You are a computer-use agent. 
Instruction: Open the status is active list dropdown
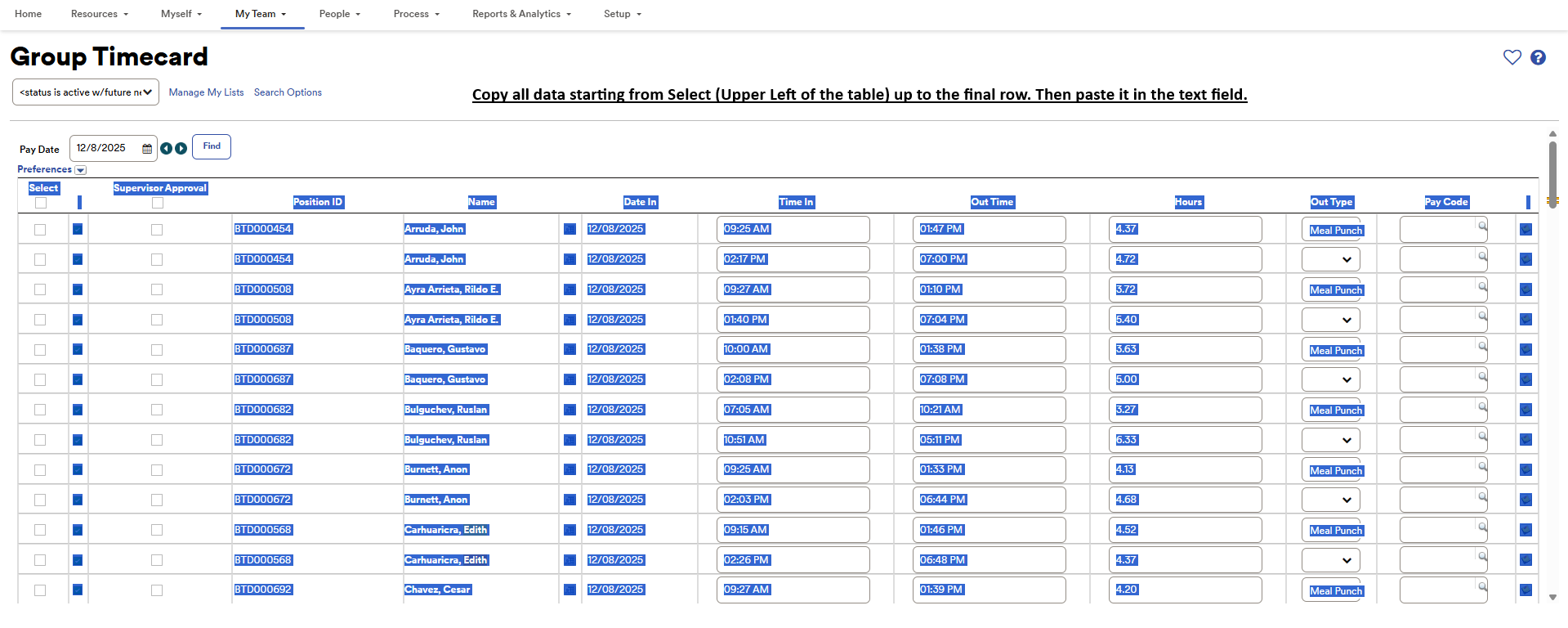(x=86, y=92)
